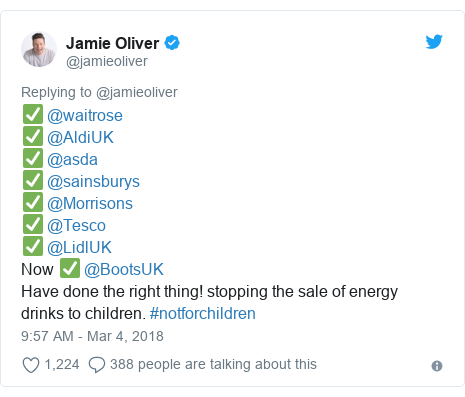Click the green checkmark beside @waitrose

tap(33, 114)
